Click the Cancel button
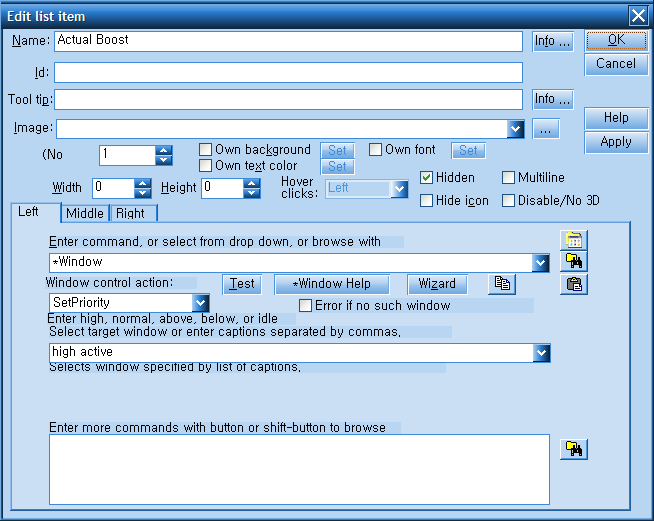This screenshot has width=654, height=521. click(616, 64)
